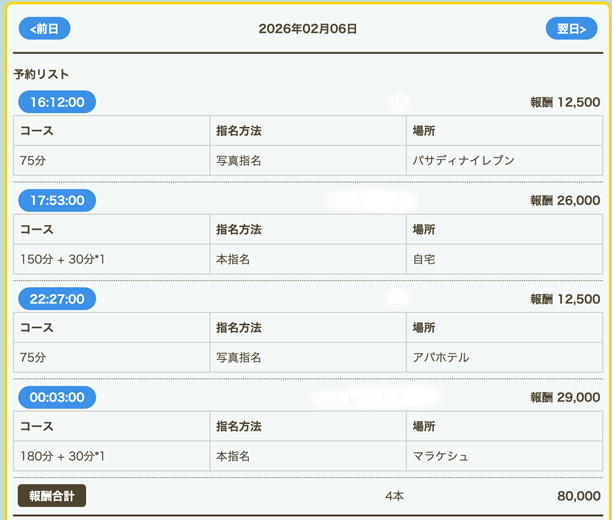The width and height of the screenshot is (612, 520).
Task: Go to previous day with 前日 button
Action: [x=44, y=29]
